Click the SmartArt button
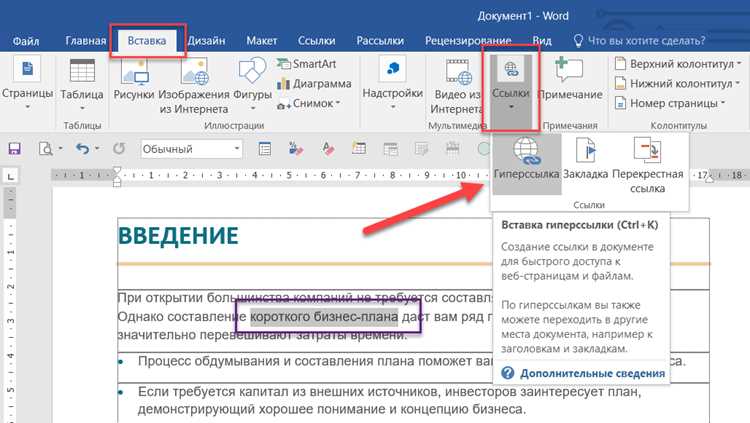Screen dimensions: 750x423 307,64
